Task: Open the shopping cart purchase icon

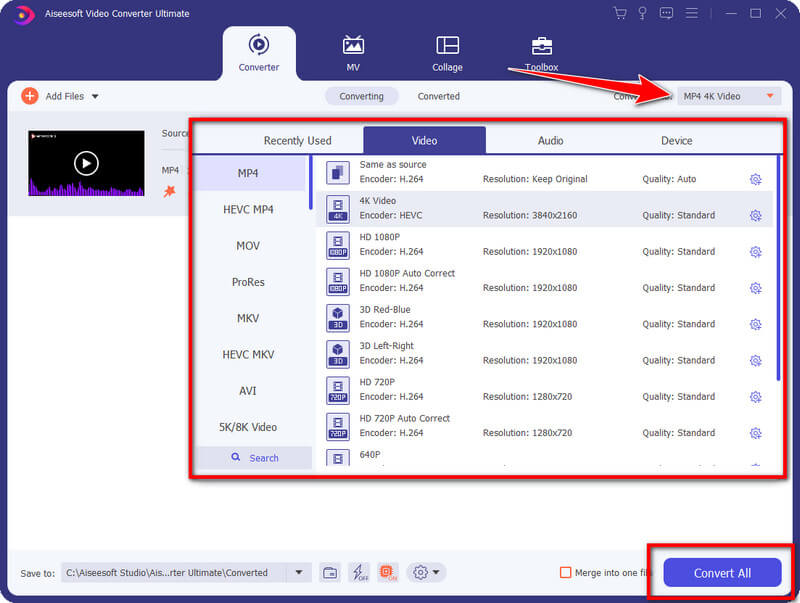Action: point(620,13)
